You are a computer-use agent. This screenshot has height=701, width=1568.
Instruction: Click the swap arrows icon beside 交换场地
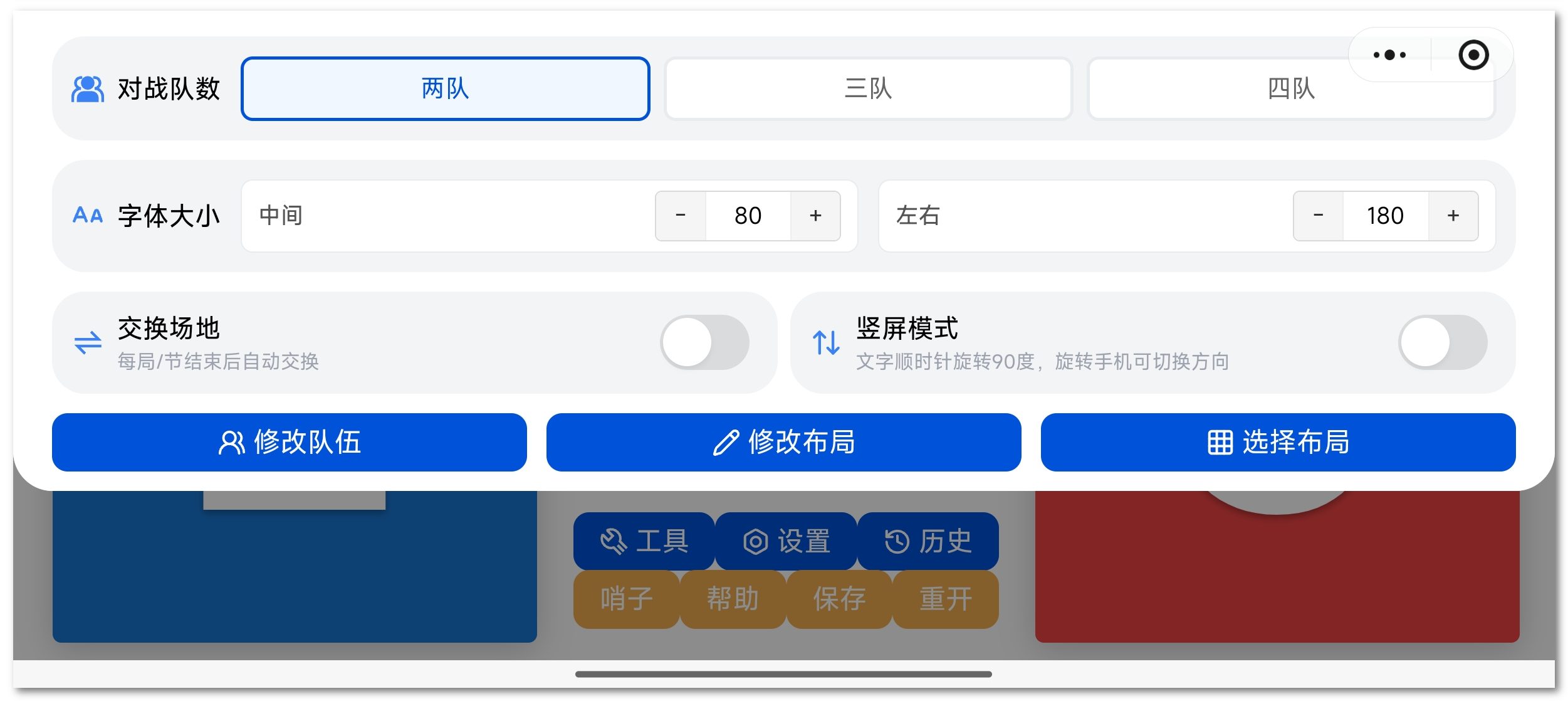88,342
